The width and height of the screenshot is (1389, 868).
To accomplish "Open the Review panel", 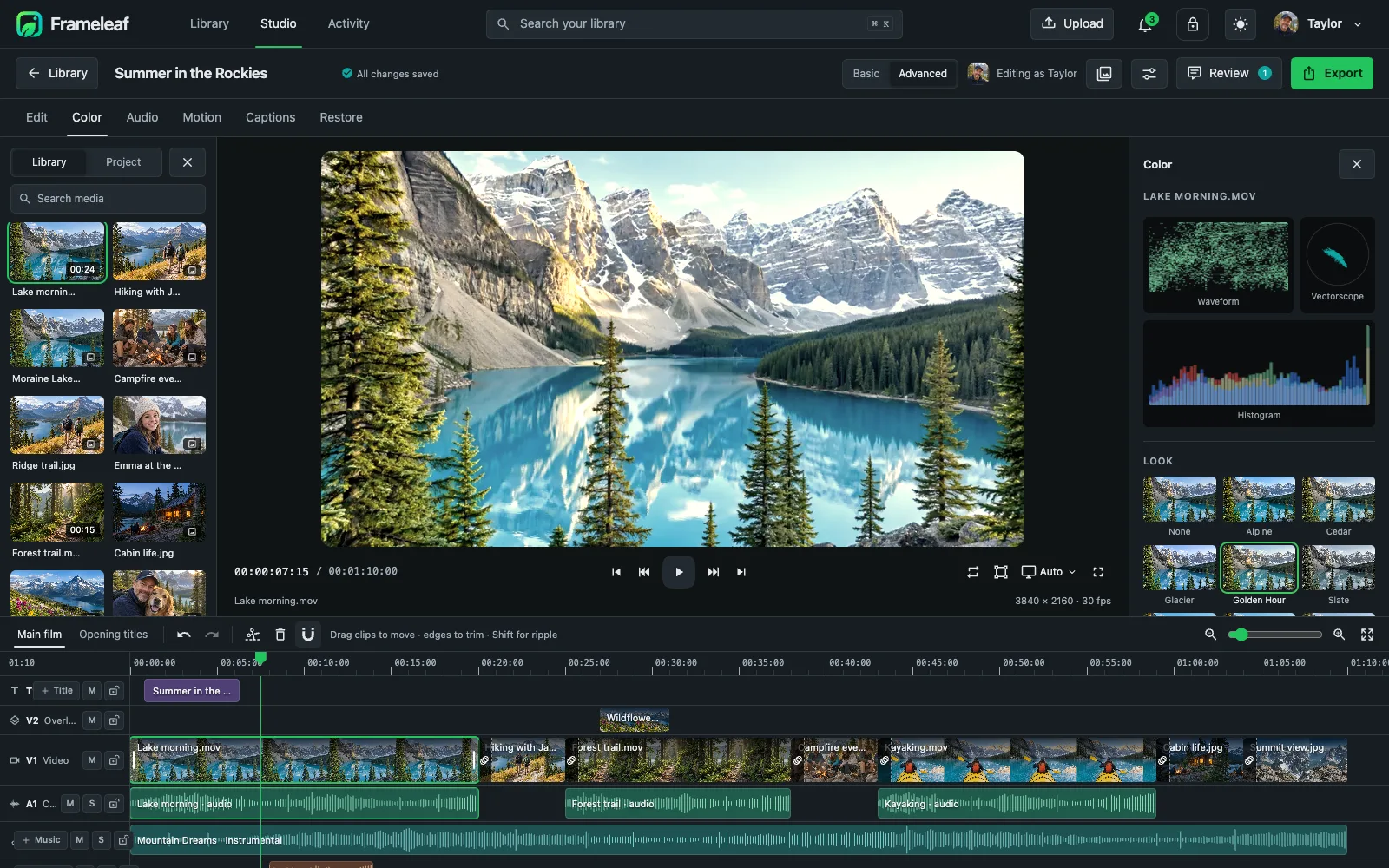I will [x=1228, y=74].
